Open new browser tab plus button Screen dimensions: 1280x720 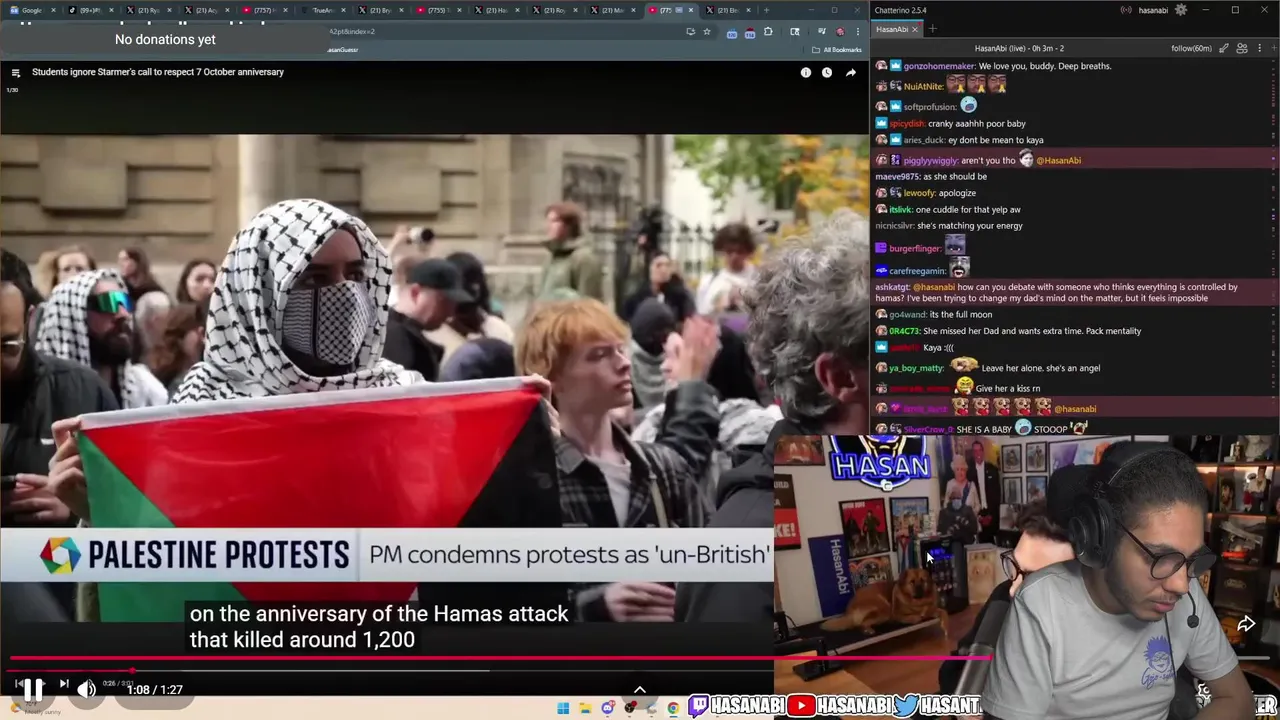[x=767, y=10]
